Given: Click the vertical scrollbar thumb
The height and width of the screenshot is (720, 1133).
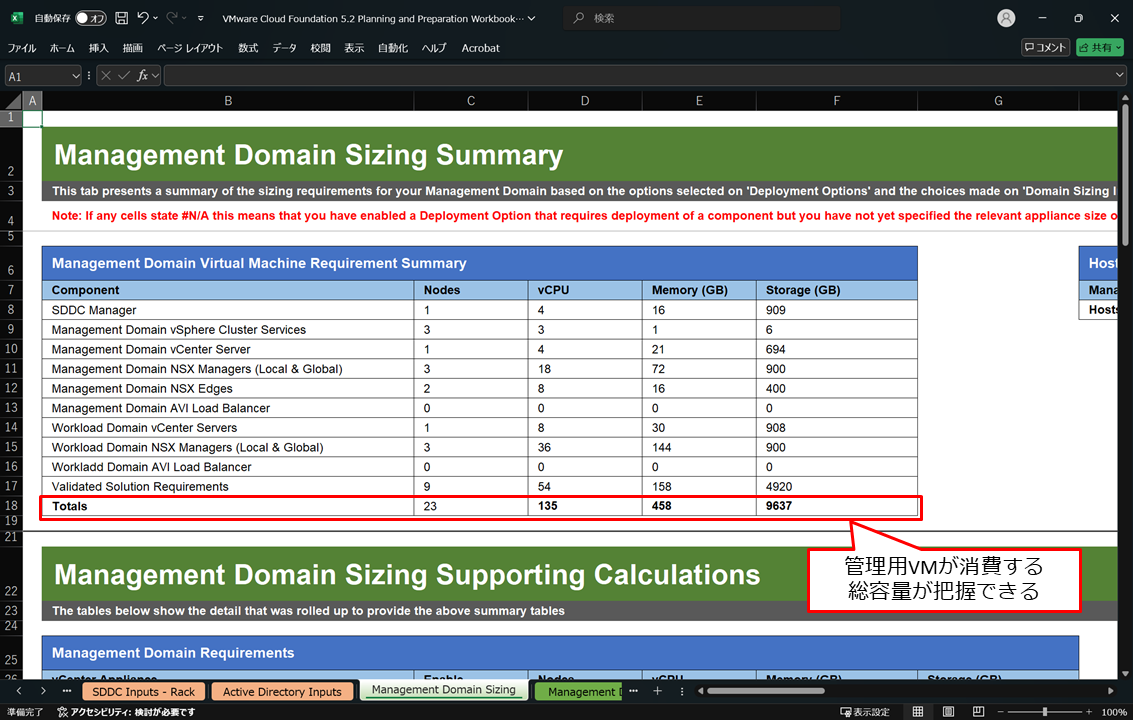Looking at the screenshot, I should 1125,175.
